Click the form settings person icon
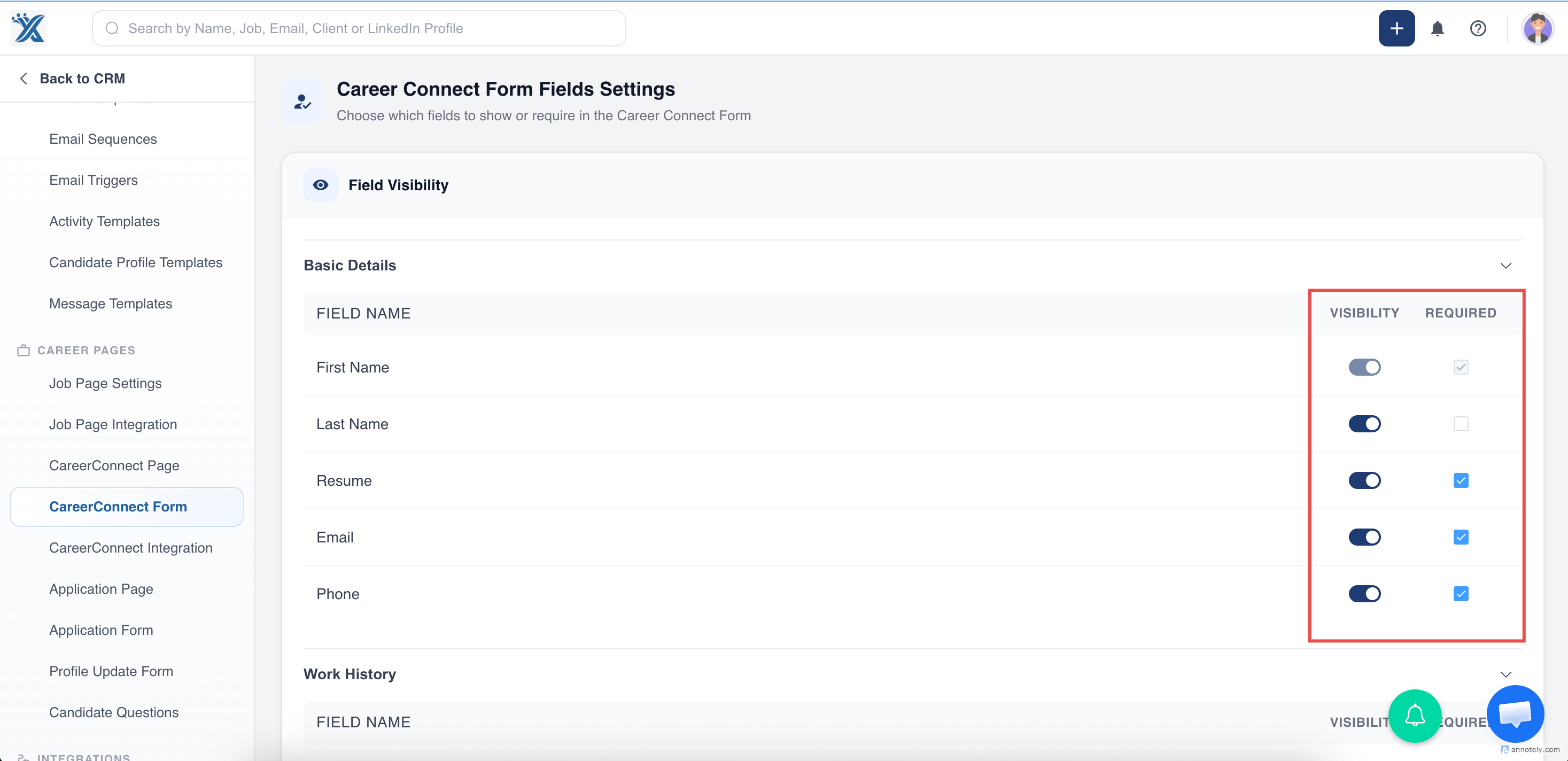 click(x=302, y=102)
